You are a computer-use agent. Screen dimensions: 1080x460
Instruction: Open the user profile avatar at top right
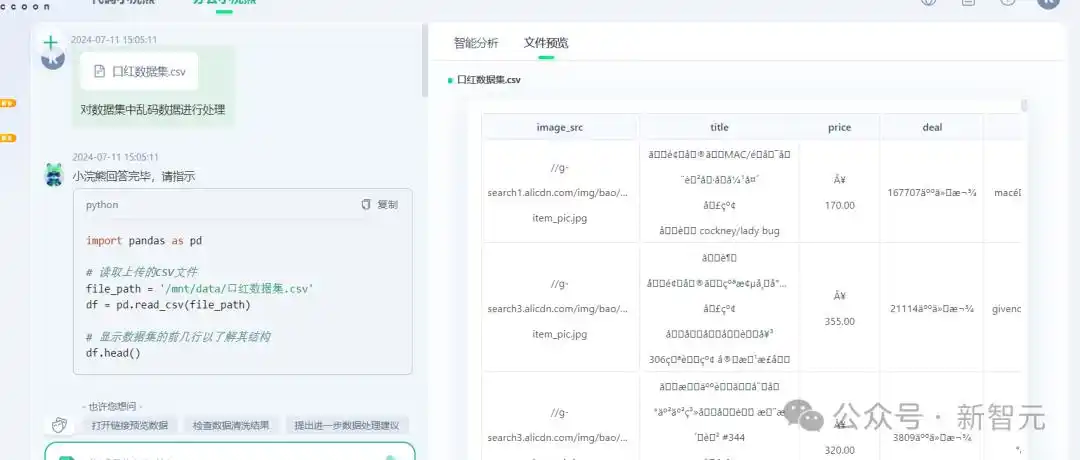1047,3
